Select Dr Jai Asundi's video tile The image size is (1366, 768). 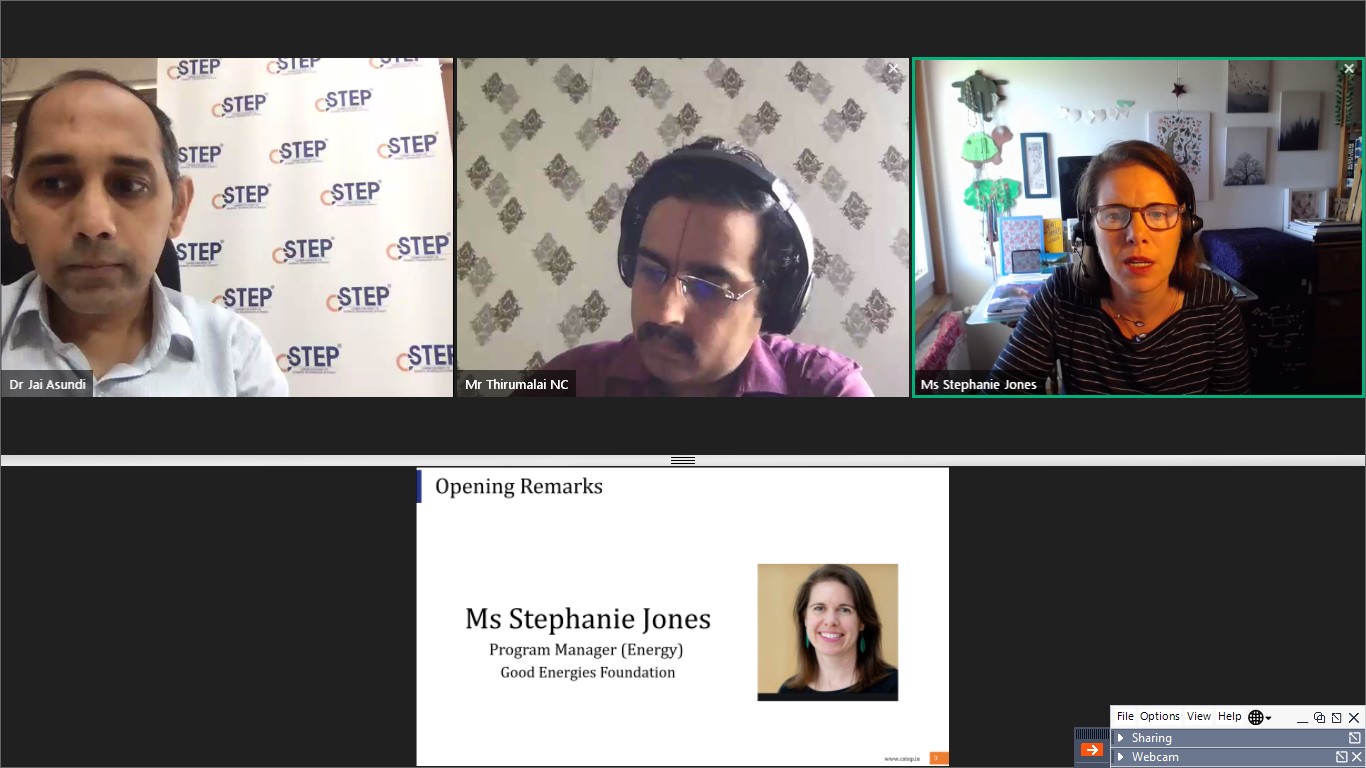coord(227,227)
